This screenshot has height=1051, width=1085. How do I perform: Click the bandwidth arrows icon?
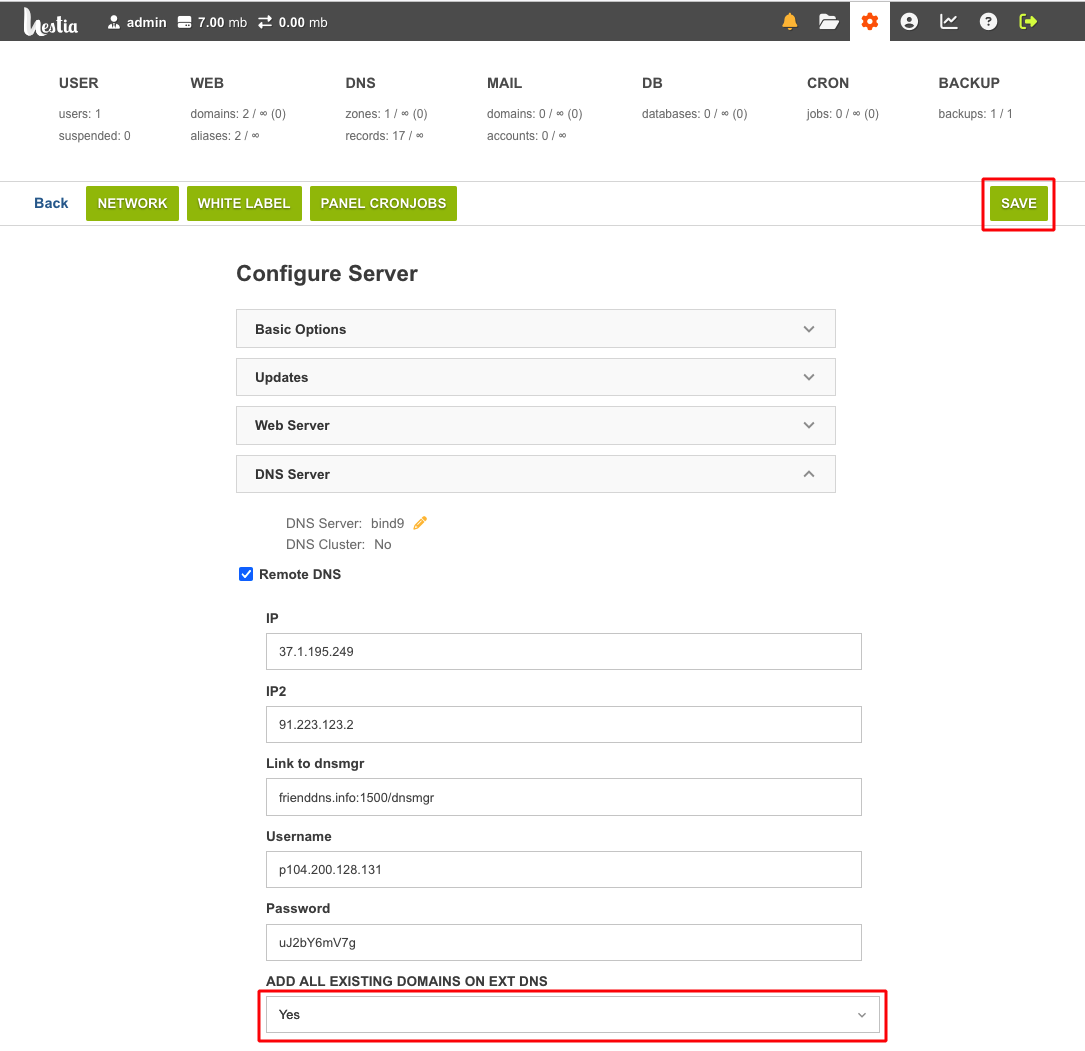(x=265, y=22)
